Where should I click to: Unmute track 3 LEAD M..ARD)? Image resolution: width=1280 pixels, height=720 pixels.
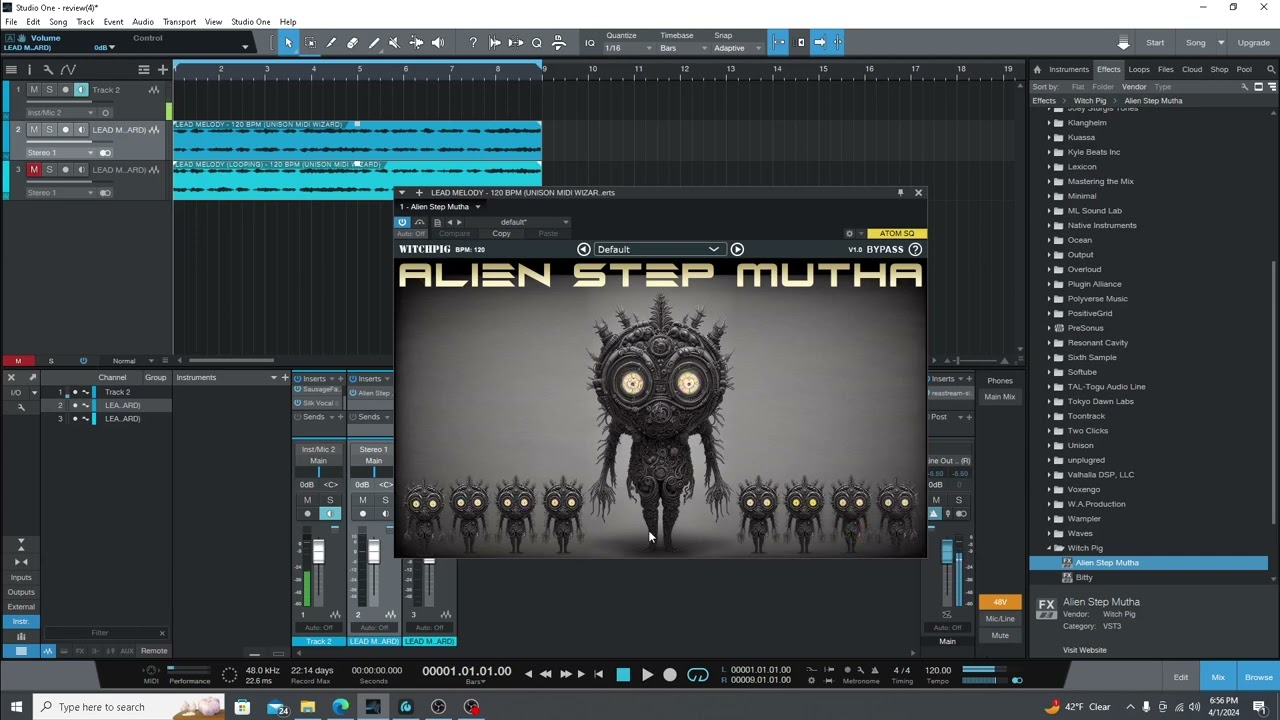tap(34, 170)
